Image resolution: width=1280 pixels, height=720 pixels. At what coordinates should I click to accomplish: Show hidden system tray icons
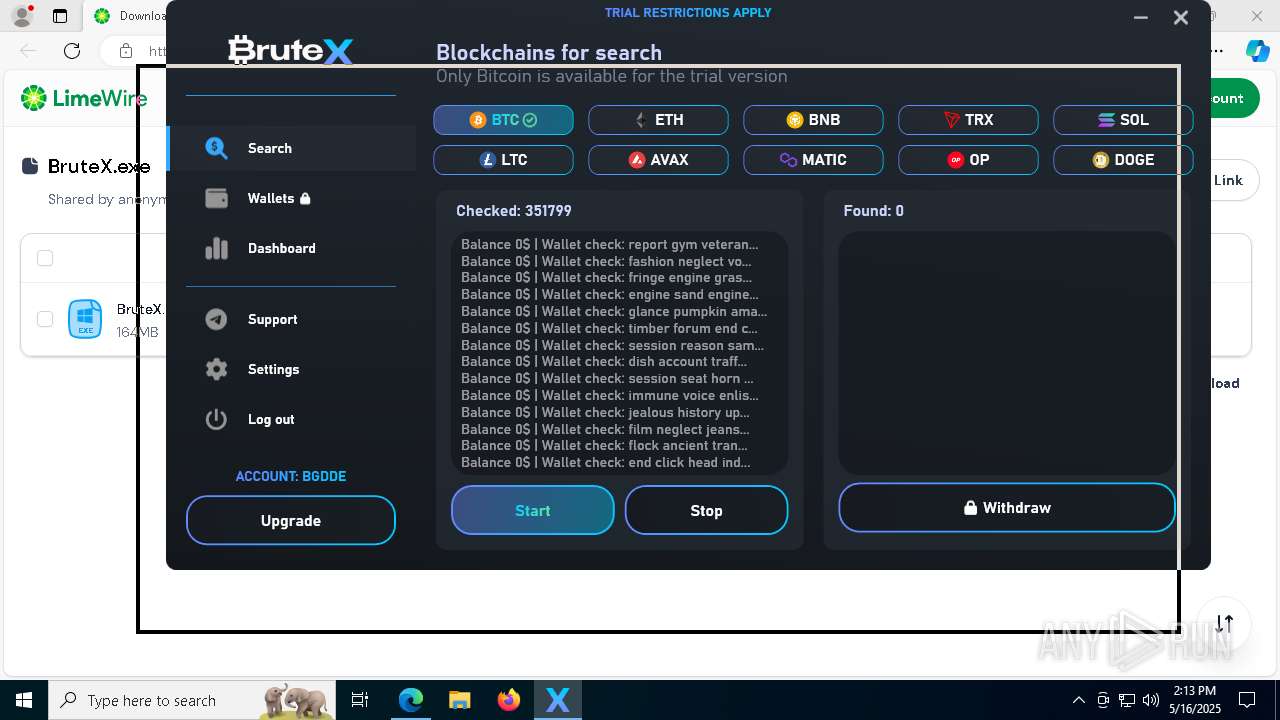point(1078,700)
